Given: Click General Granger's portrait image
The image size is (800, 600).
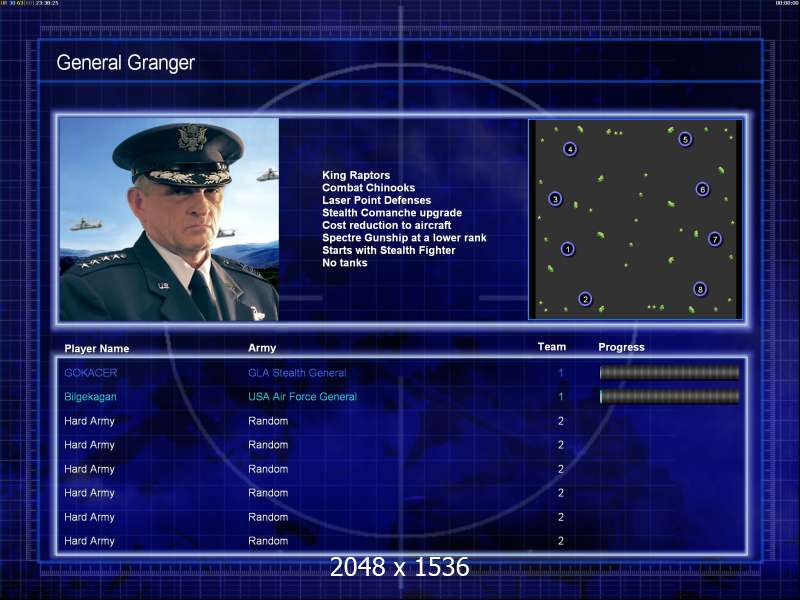Looking at the screenshot, I should [x=169, y=219].
